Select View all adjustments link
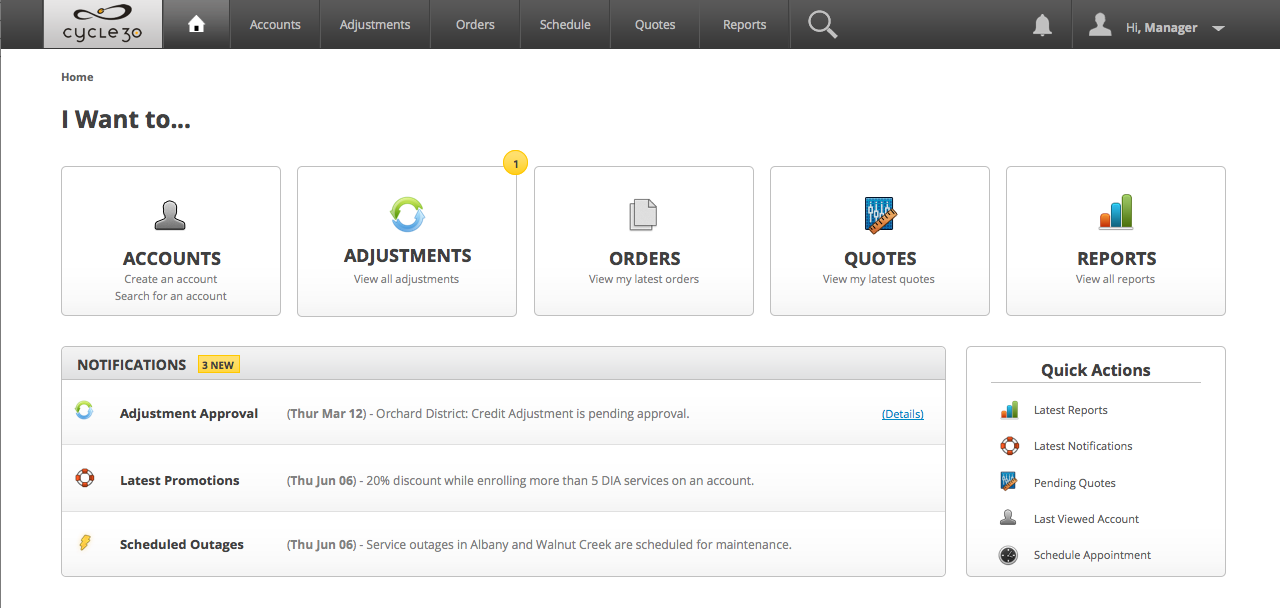Viewport: 1280px width, 608px height. tap(406, 279)
